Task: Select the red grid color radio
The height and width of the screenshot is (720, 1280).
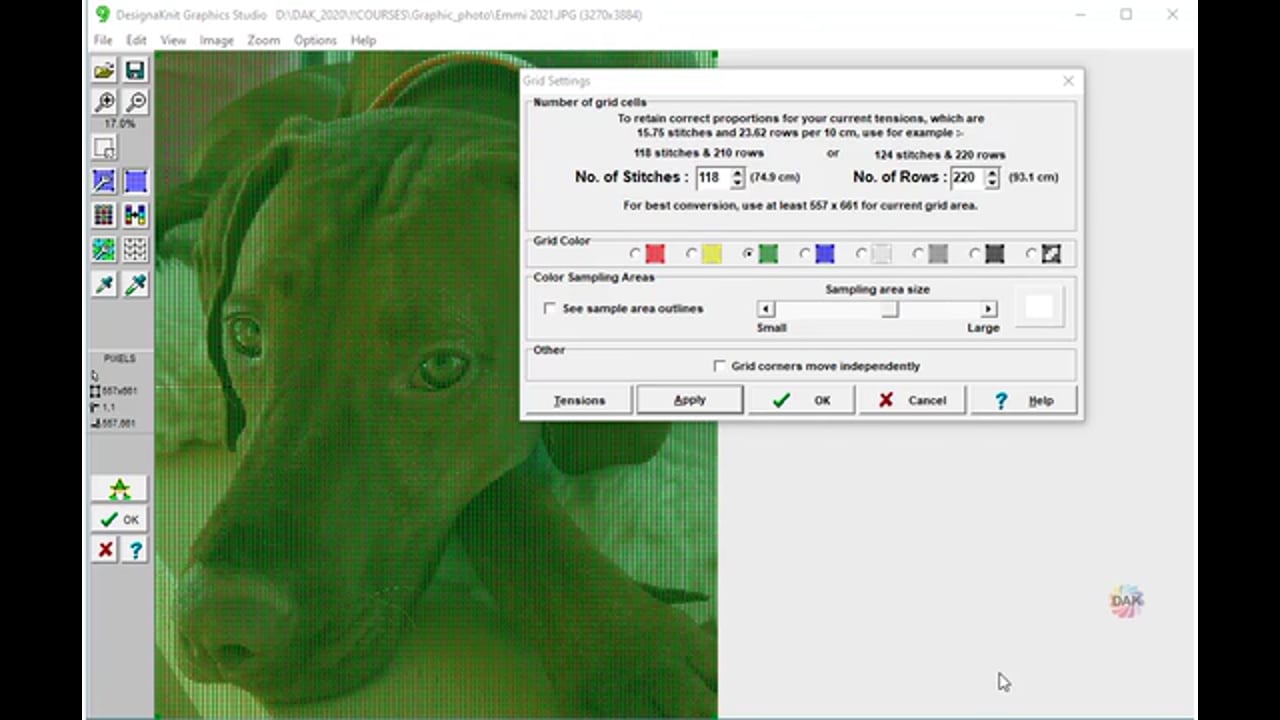Action: pos(635,254)
